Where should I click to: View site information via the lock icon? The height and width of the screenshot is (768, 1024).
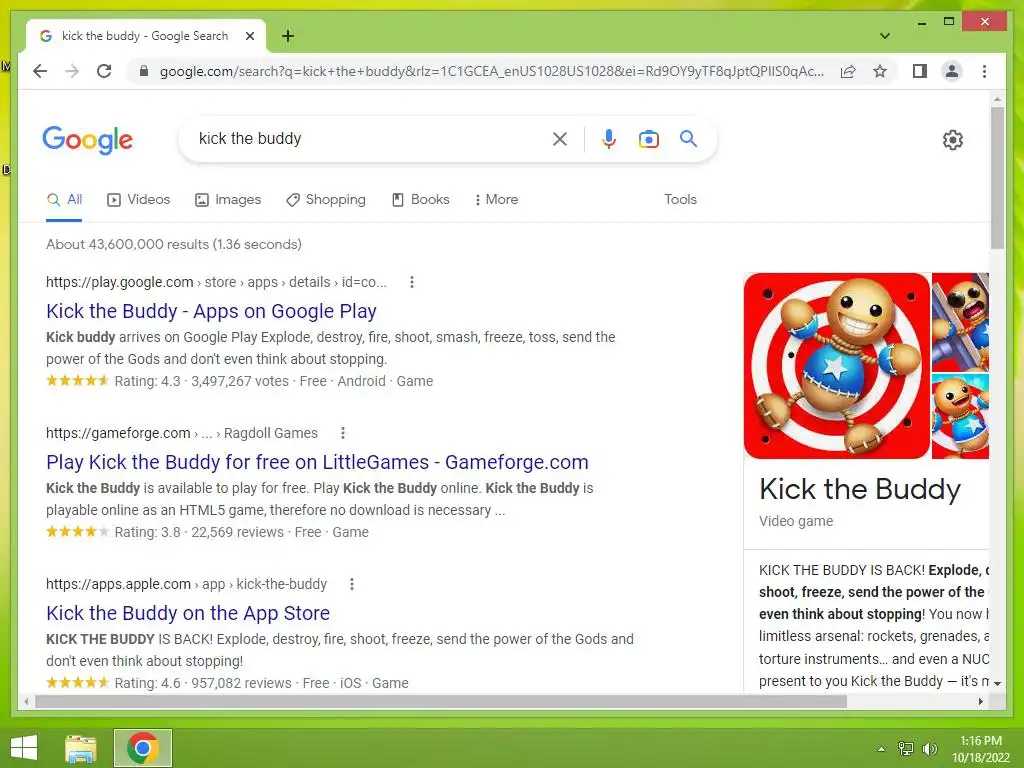[x=144, y=71]
